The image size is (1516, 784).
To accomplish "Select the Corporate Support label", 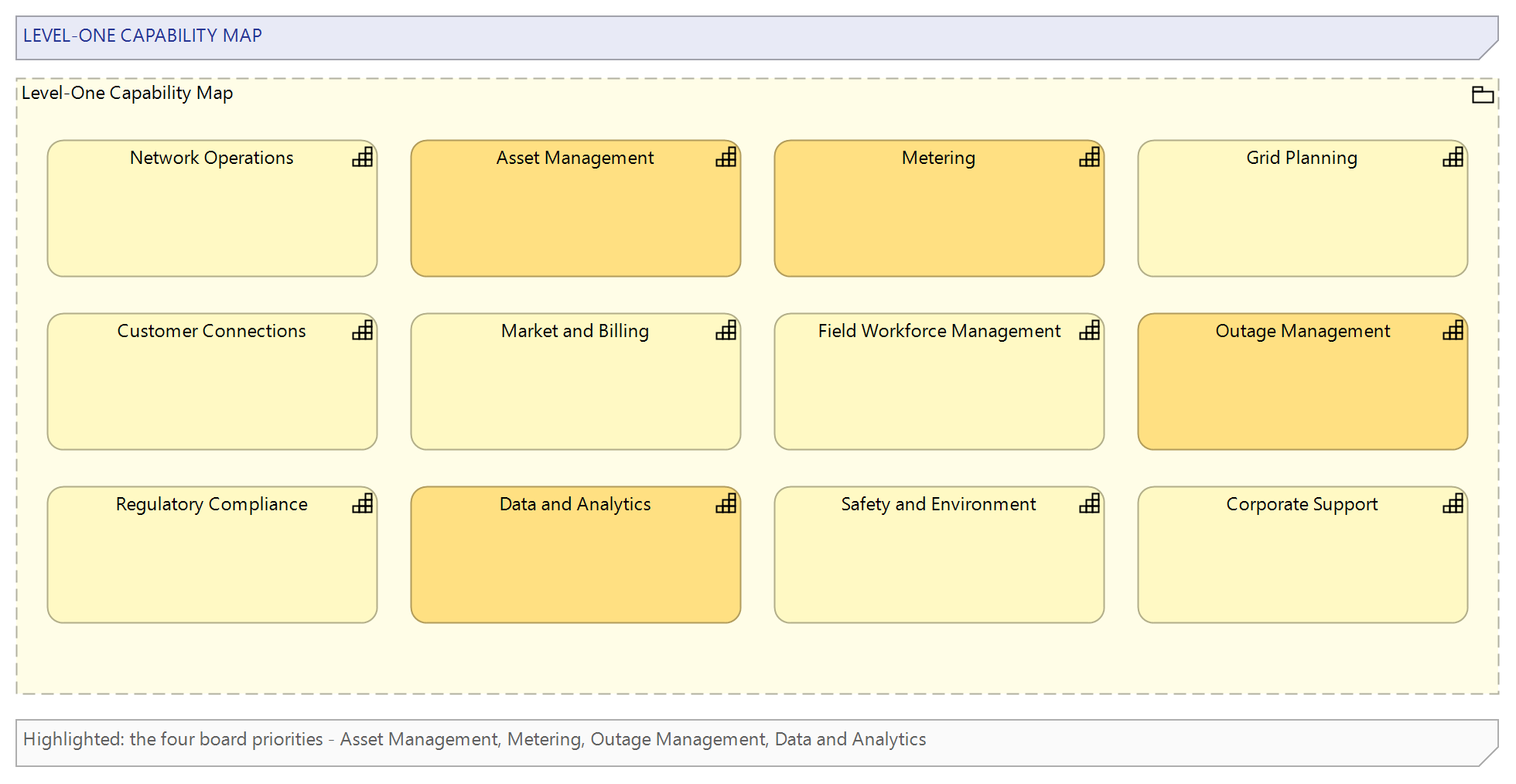I will coord(1302,504).
